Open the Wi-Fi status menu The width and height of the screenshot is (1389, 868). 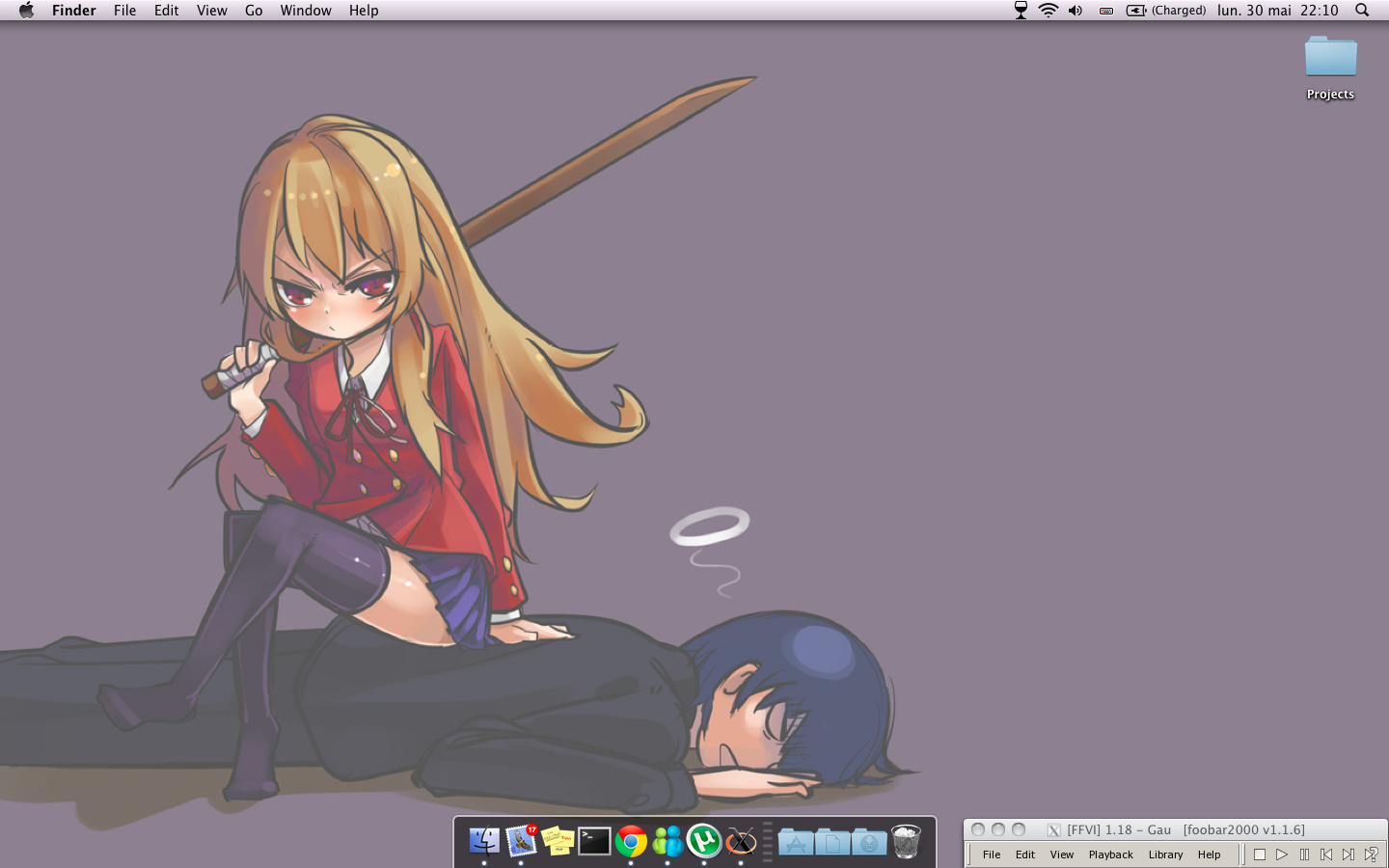[1049, 11]
